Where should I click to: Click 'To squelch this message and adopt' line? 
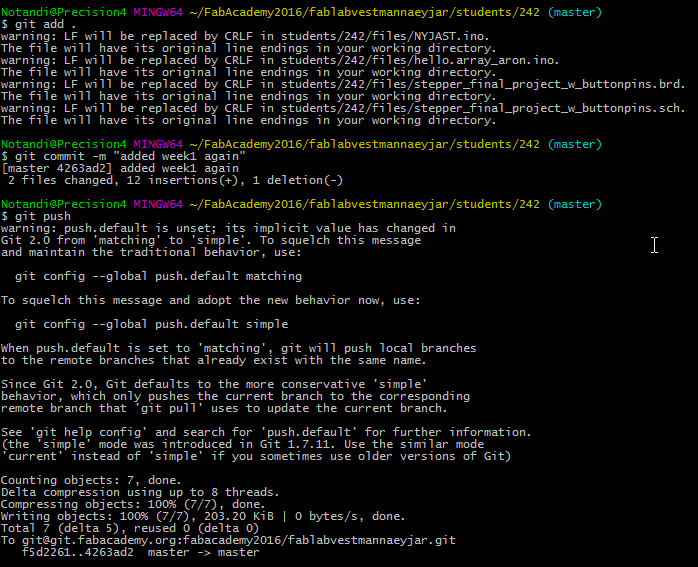211,300
